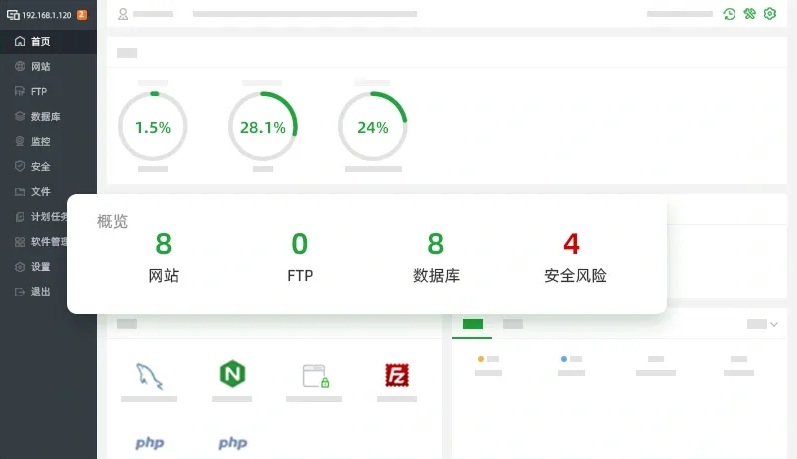This screenshot has height=459, width=797.
Task: Click the first php software icon
Action: (149, 442)
